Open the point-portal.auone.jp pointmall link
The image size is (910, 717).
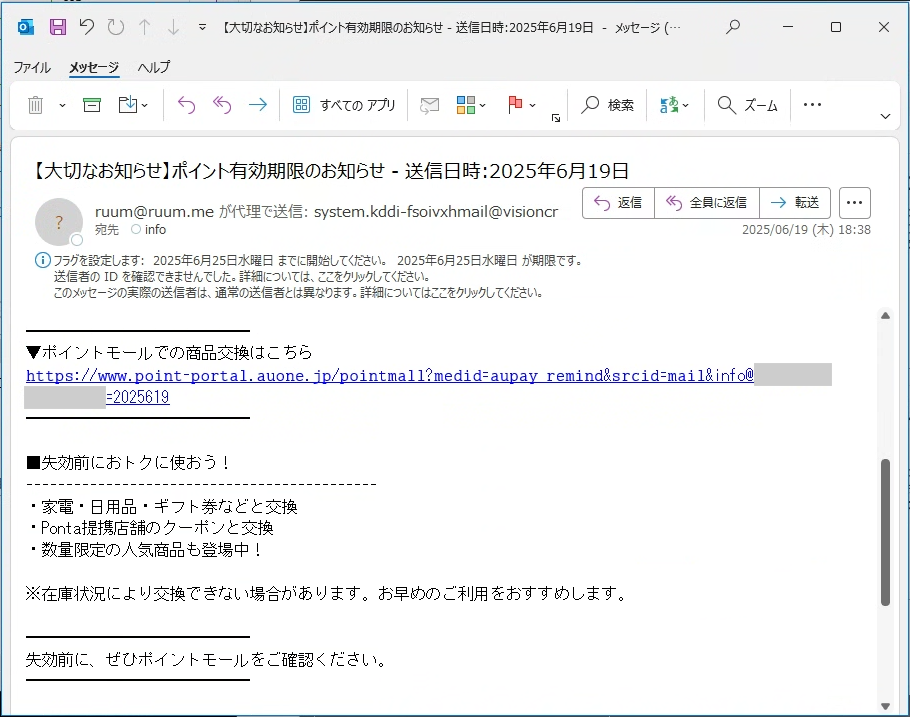pos(389,376)
